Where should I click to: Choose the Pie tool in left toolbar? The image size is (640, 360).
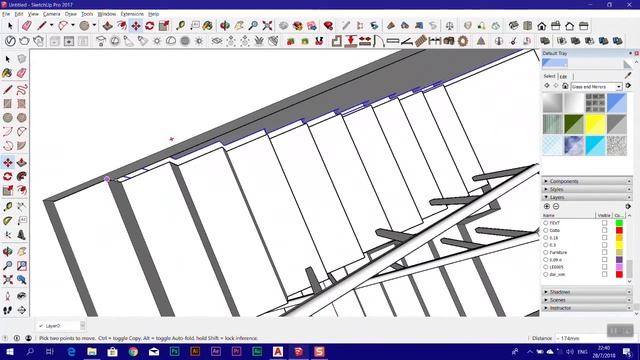[x=22, y=146]
